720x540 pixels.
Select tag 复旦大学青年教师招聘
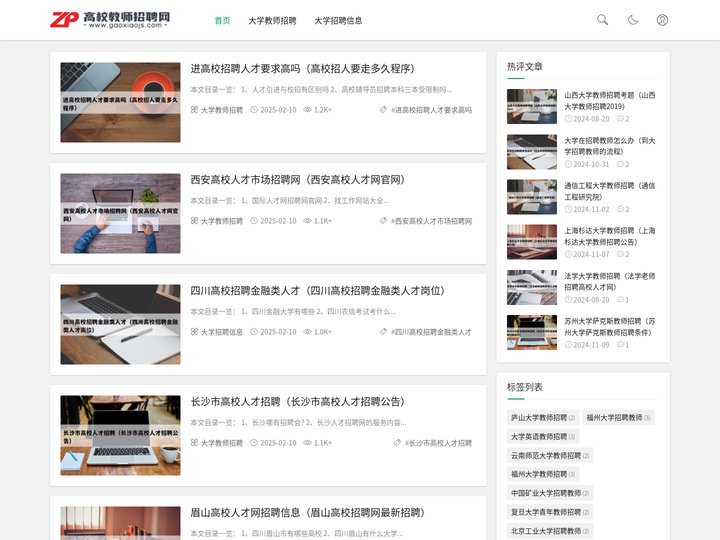click(550, 512)
